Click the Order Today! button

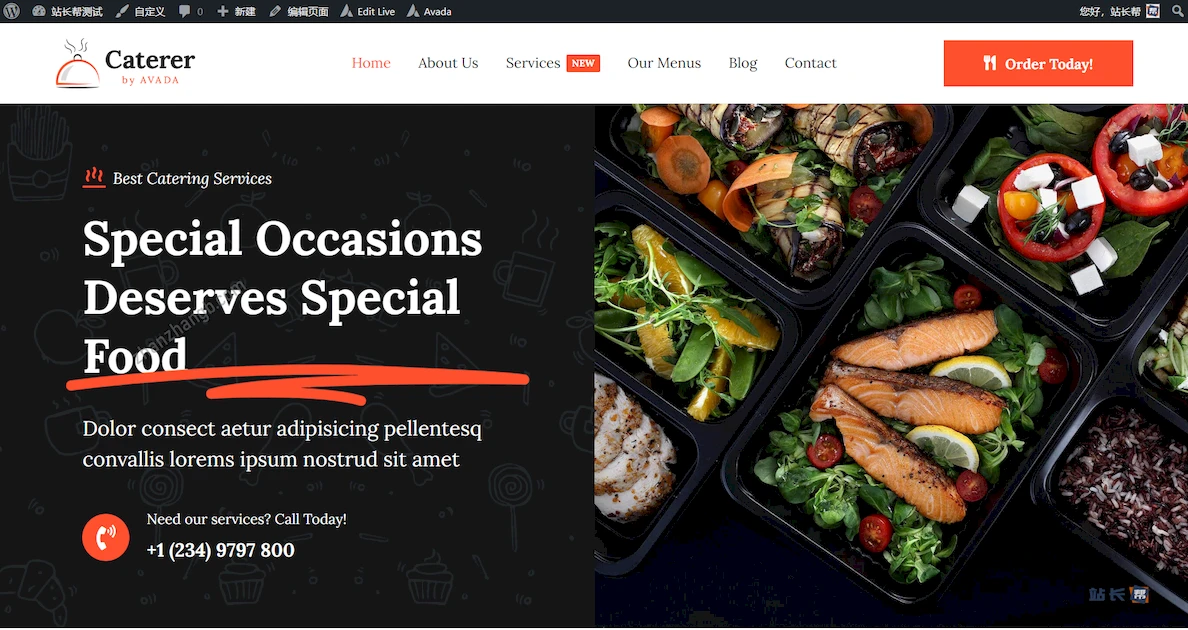point(1038,64)
